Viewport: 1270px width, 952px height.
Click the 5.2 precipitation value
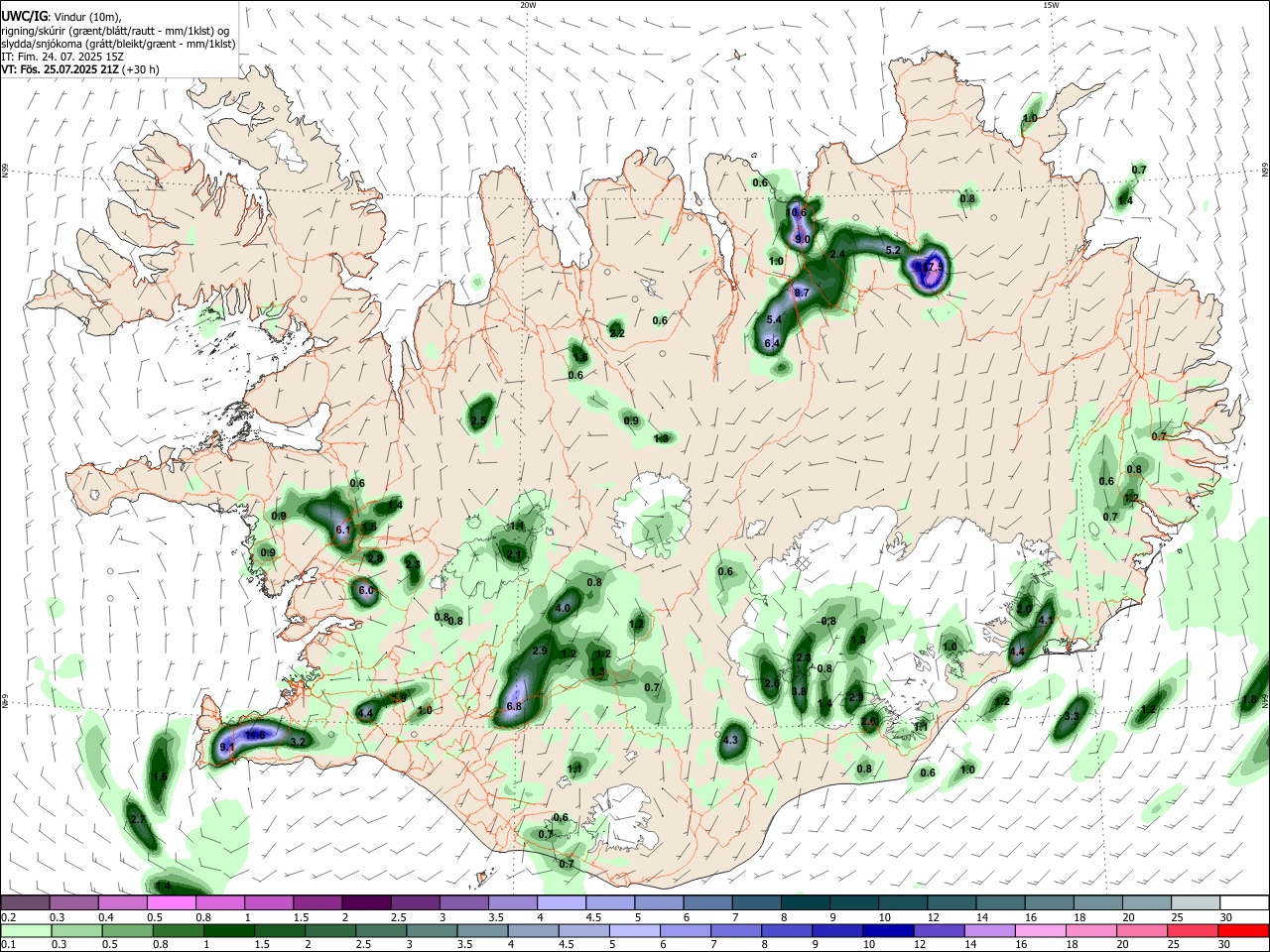point(893,250)
